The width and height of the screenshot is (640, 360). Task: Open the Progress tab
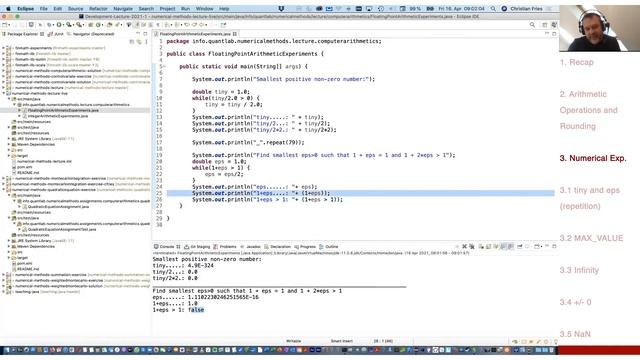(x=305, y=247)
